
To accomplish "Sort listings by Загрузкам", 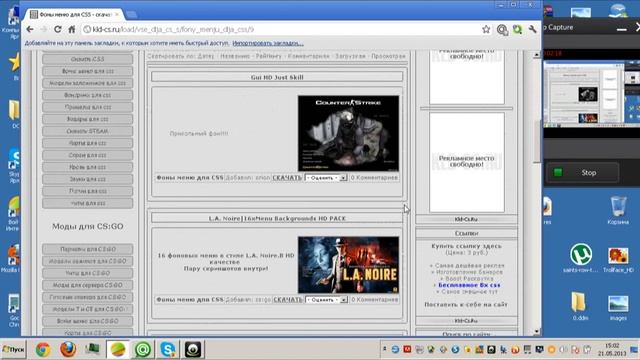I will coord(350,56).
